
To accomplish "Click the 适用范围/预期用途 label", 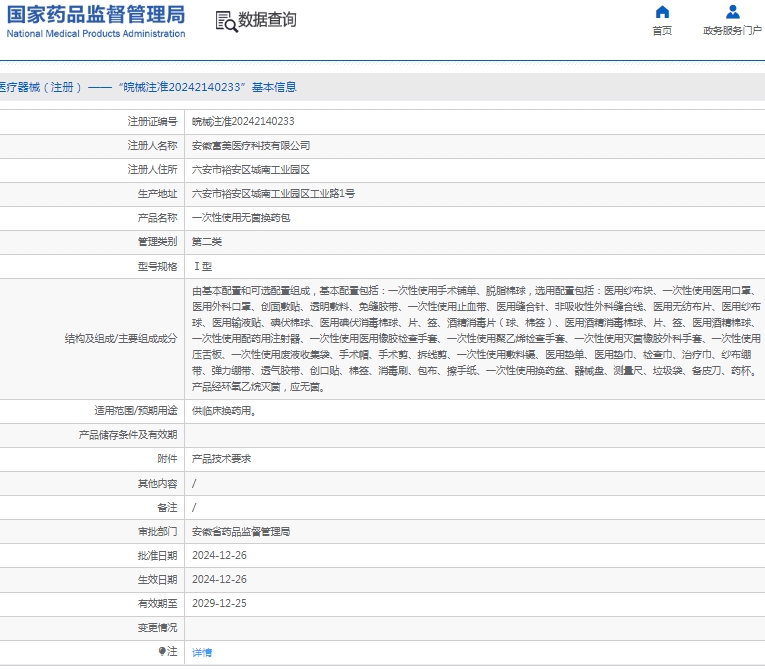I will coord(136,411).
